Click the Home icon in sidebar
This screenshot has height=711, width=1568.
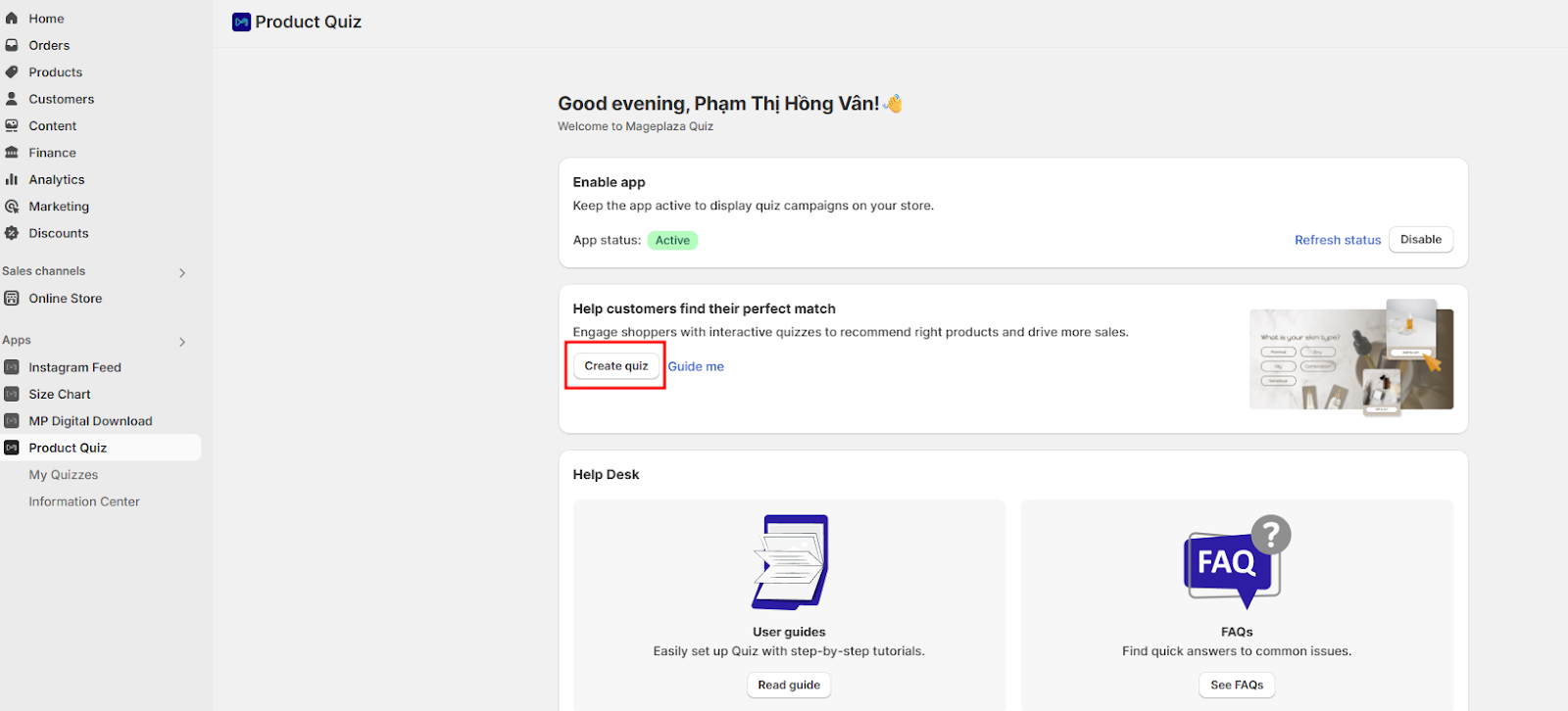coord(12,19)
